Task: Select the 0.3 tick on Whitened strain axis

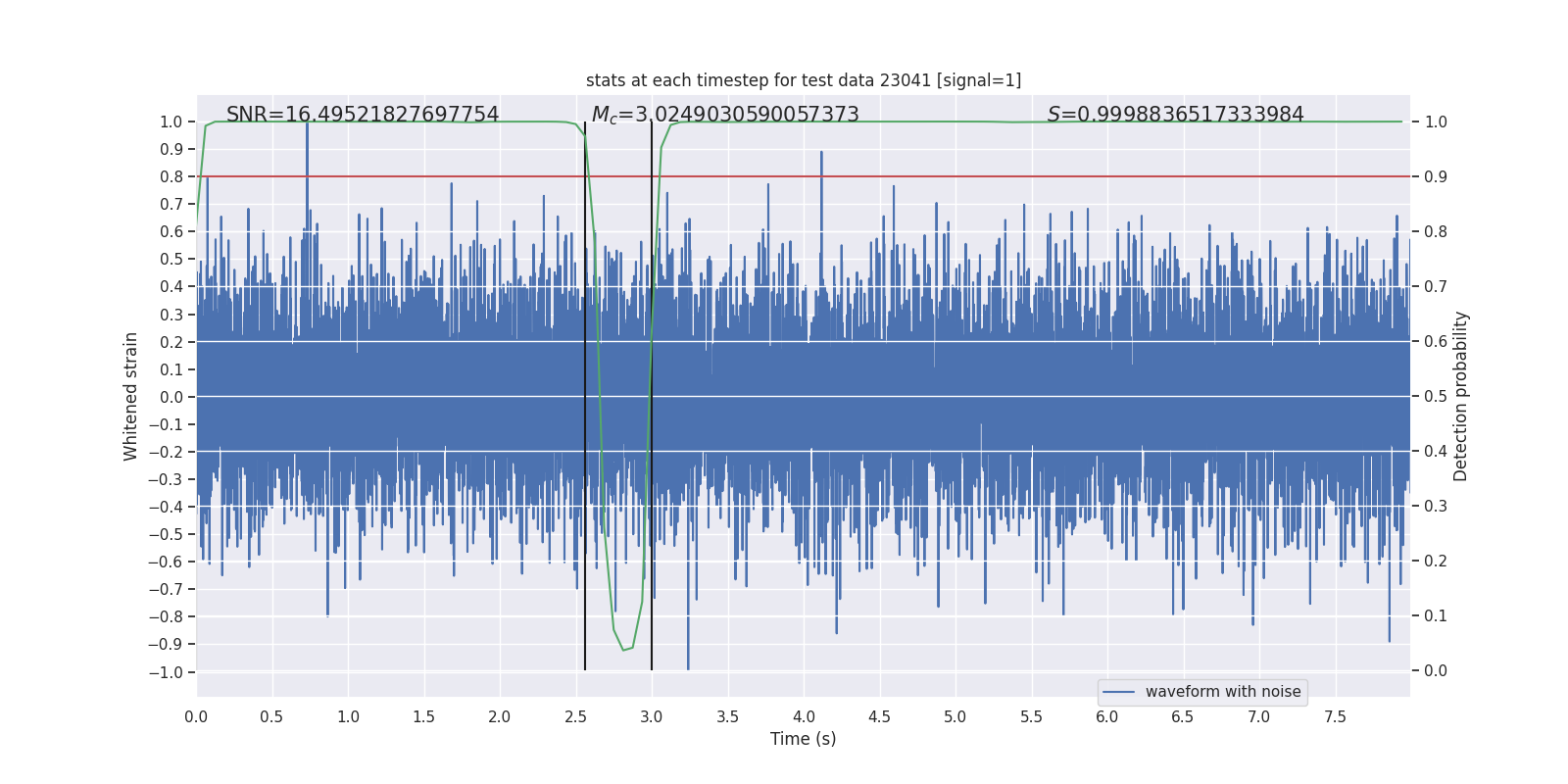Action: click(x=171, y=315)
